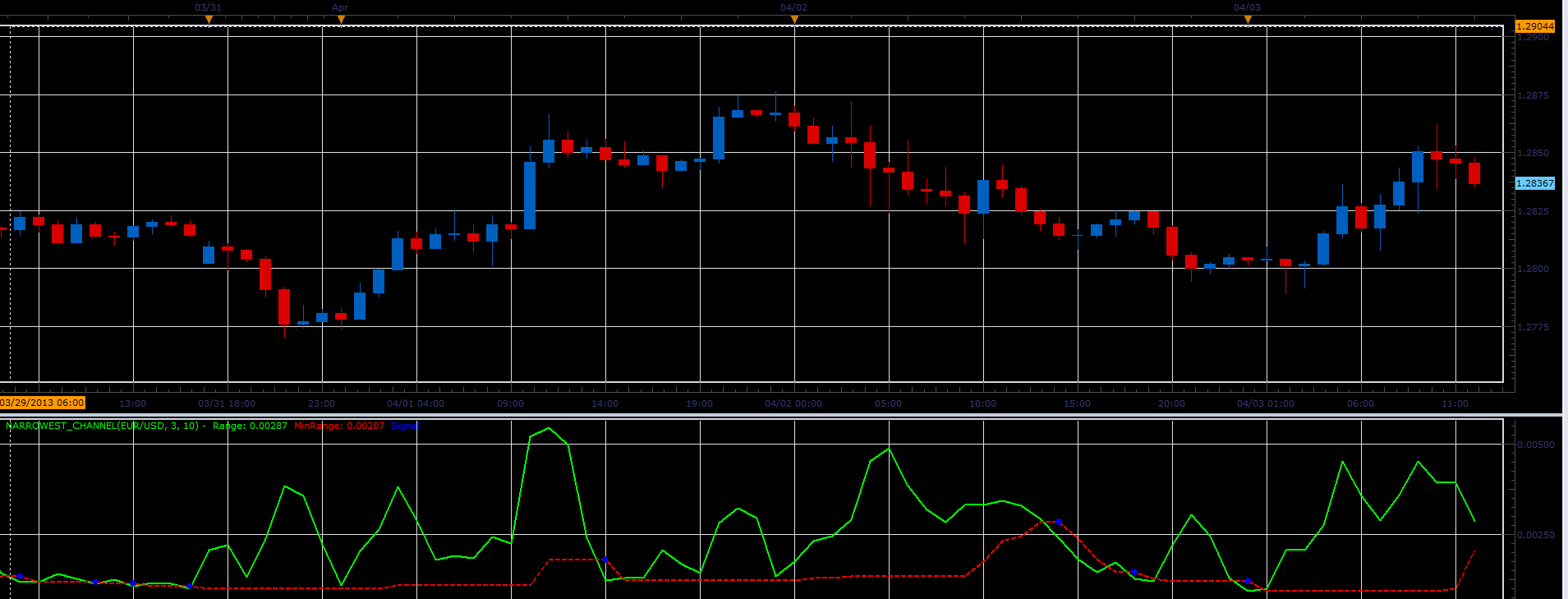Click the orange 03/29/2013 06:00 date label
1568x599 pixels.
tap(43, 403)
